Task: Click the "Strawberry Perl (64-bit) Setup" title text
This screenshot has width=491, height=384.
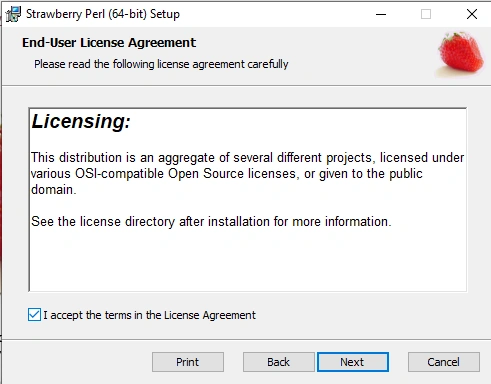Action: [x=103, y=14]
